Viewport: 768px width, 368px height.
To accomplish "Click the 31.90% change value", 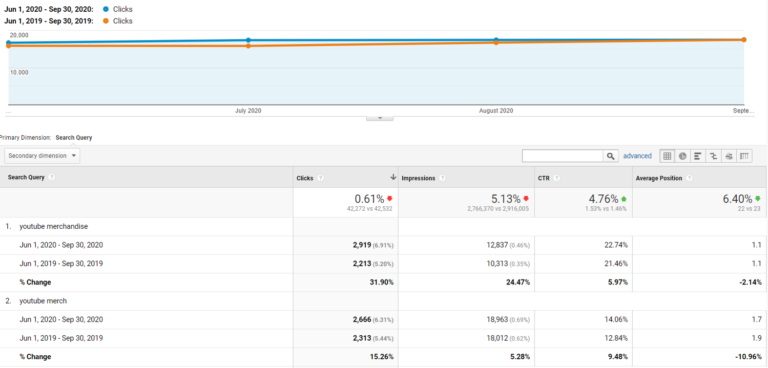I will [381, 282].
